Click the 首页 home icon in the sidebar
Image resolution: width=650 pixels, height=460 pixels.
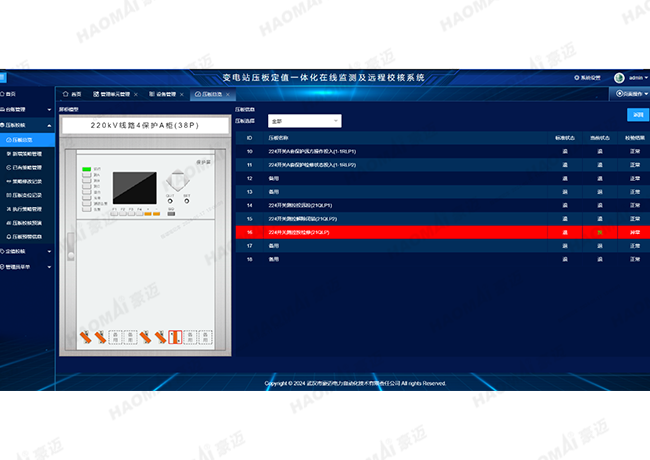[x=4, y=93]
